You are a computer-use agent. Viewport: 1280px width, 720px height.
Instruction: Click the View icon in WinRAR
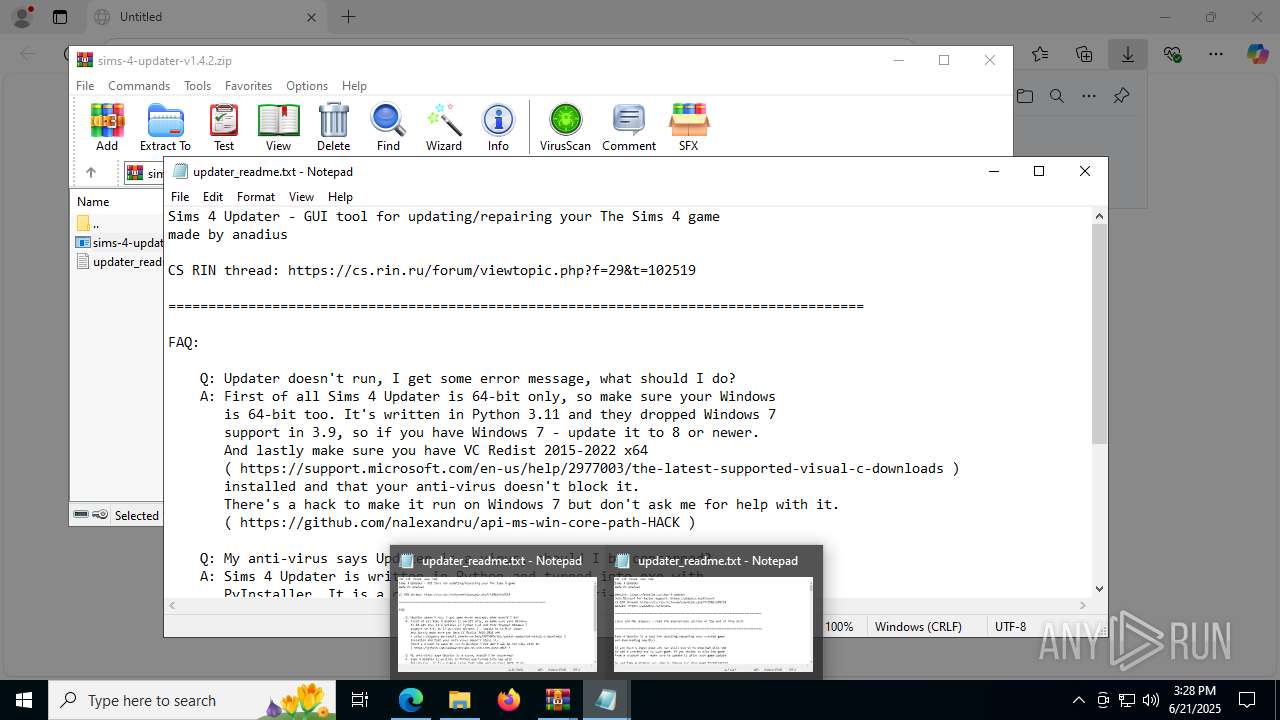pos(278,127)
